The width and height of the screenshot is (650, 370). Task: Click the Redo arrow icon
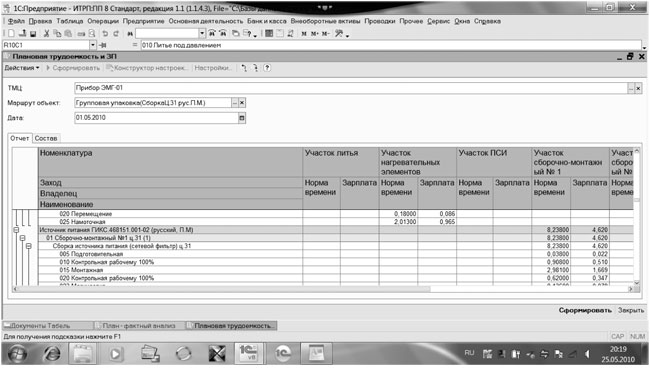click(116, 34)
